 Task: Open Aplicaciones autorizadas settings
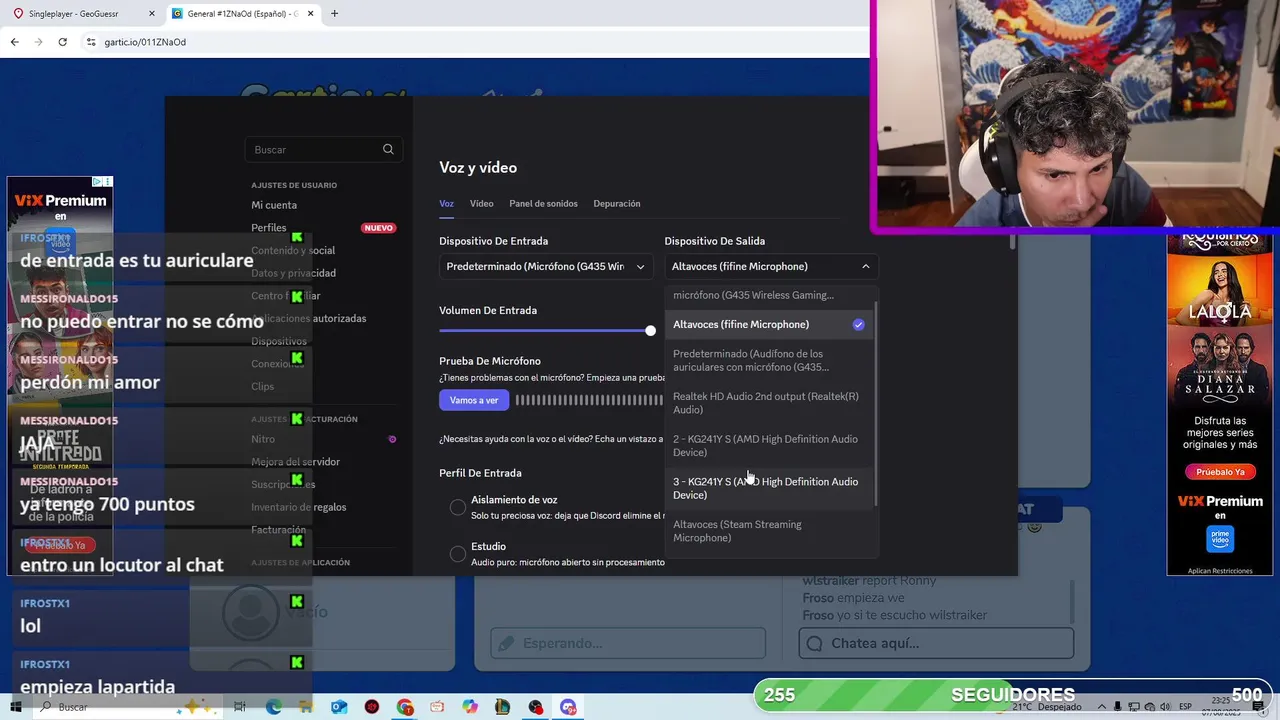tap(309, 318)
